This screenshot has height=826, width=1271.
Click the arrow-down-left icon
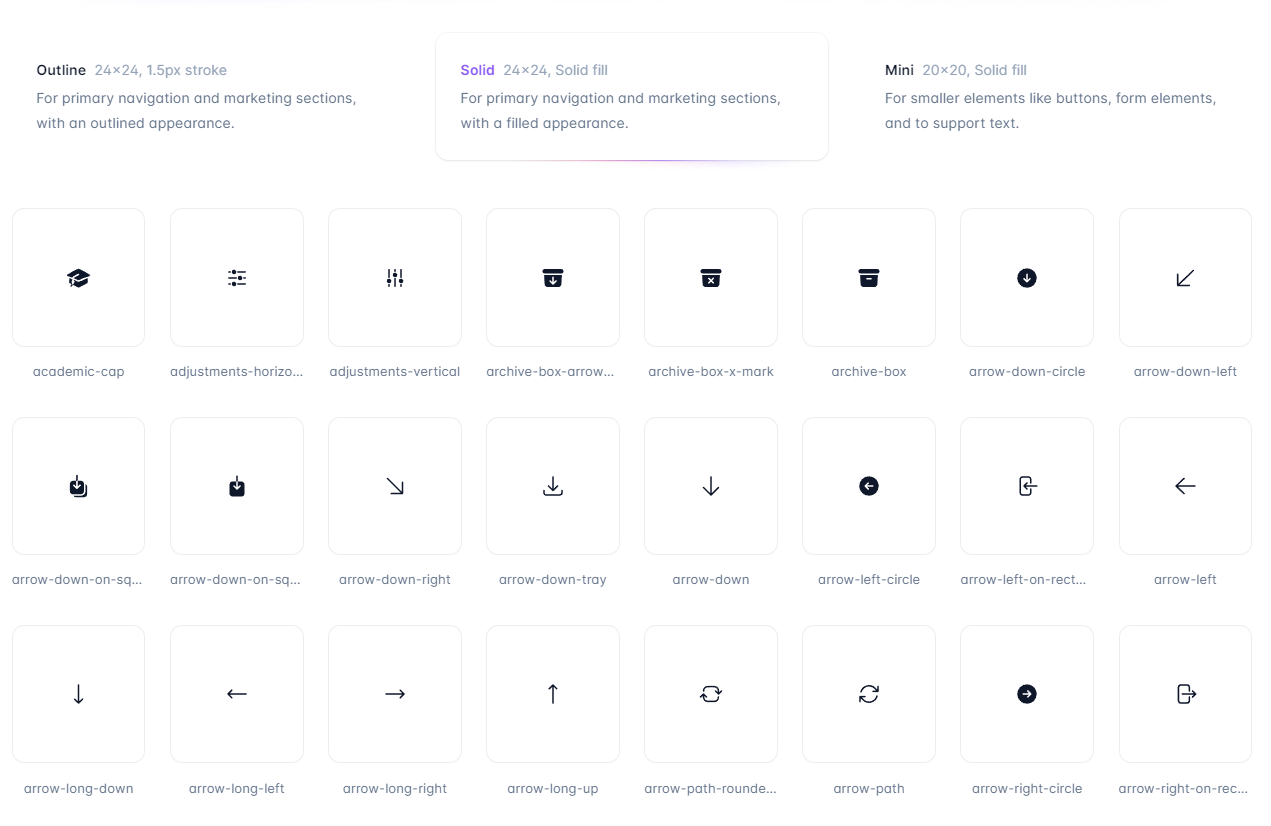point(1185,278)
